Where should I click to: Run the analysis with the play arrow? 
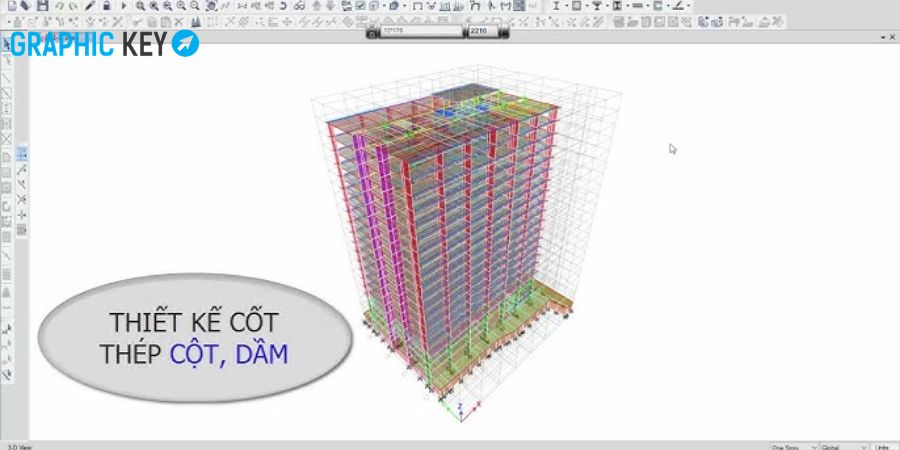pos(123,6)
